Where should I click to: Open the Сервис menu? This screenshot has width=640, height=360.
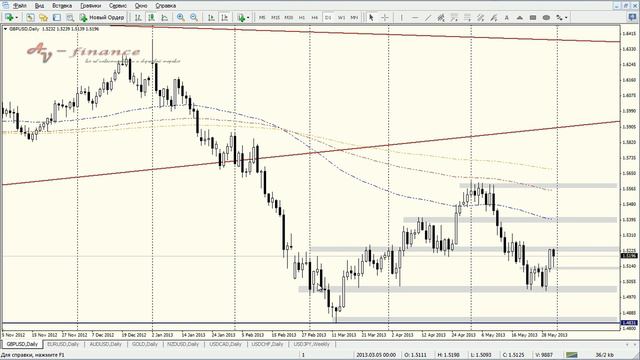click(x=118, y=6)
